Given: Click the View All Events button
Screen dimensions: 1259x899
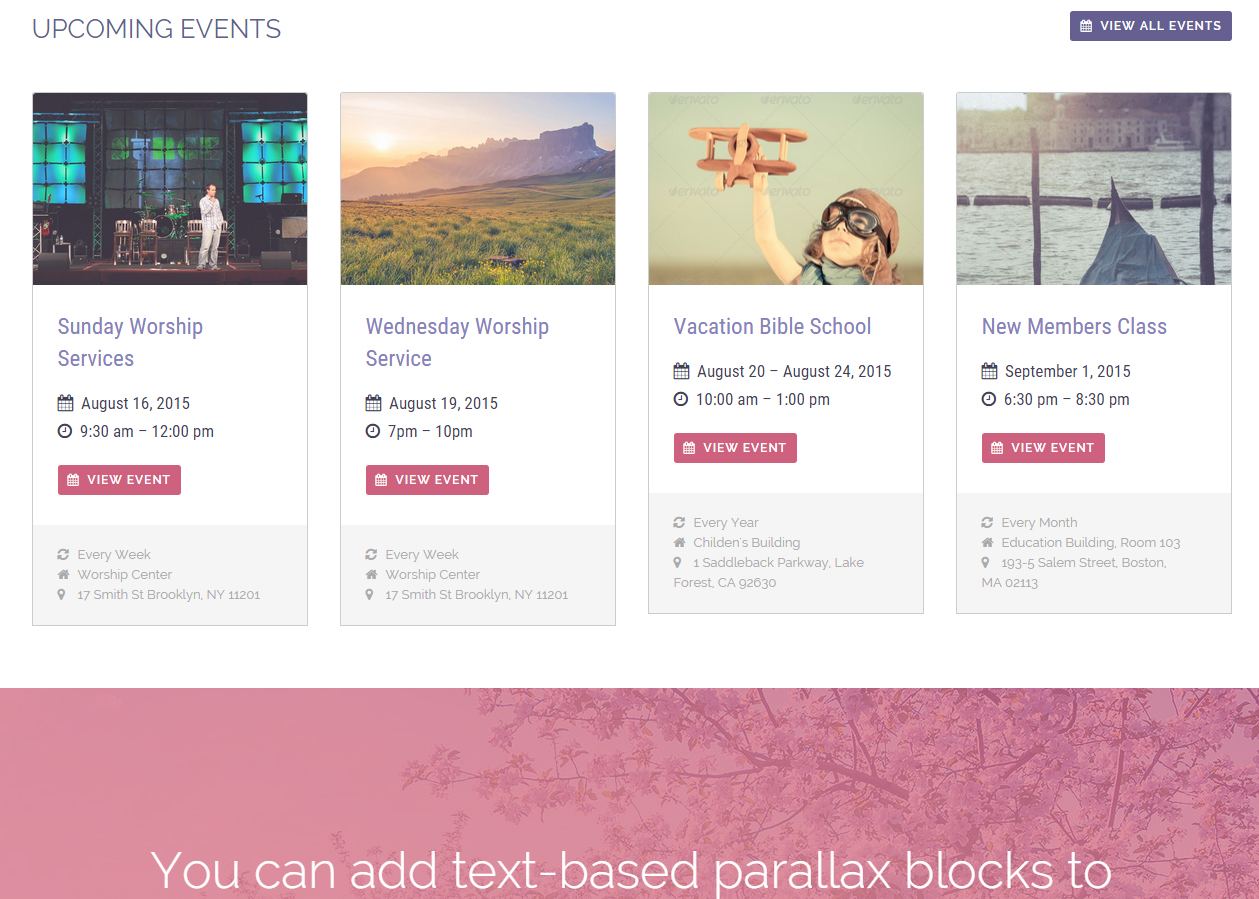Looking at the screenshot, I should point(1150,26).
